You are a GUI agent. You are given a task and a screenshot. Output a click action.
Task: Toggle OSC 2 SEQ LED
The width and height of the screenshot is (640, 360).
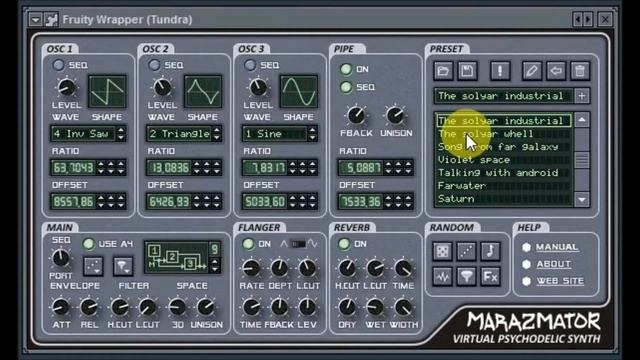point(154,65)
